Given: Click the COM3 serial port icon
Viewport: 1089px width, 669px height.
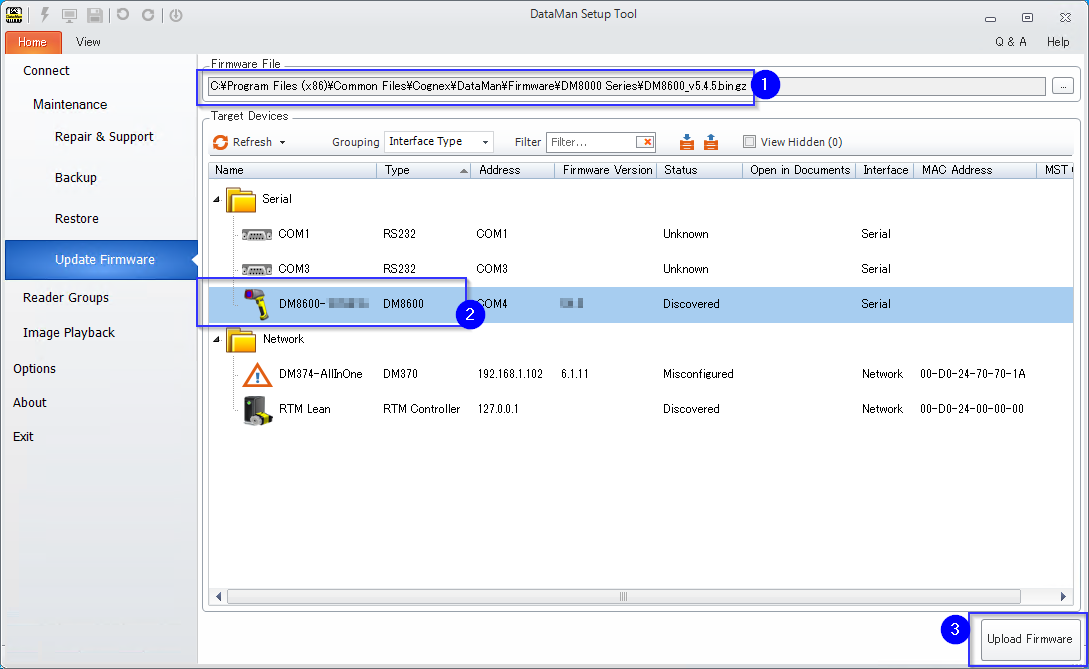Looking at the screenshot, I should point(256,270).
